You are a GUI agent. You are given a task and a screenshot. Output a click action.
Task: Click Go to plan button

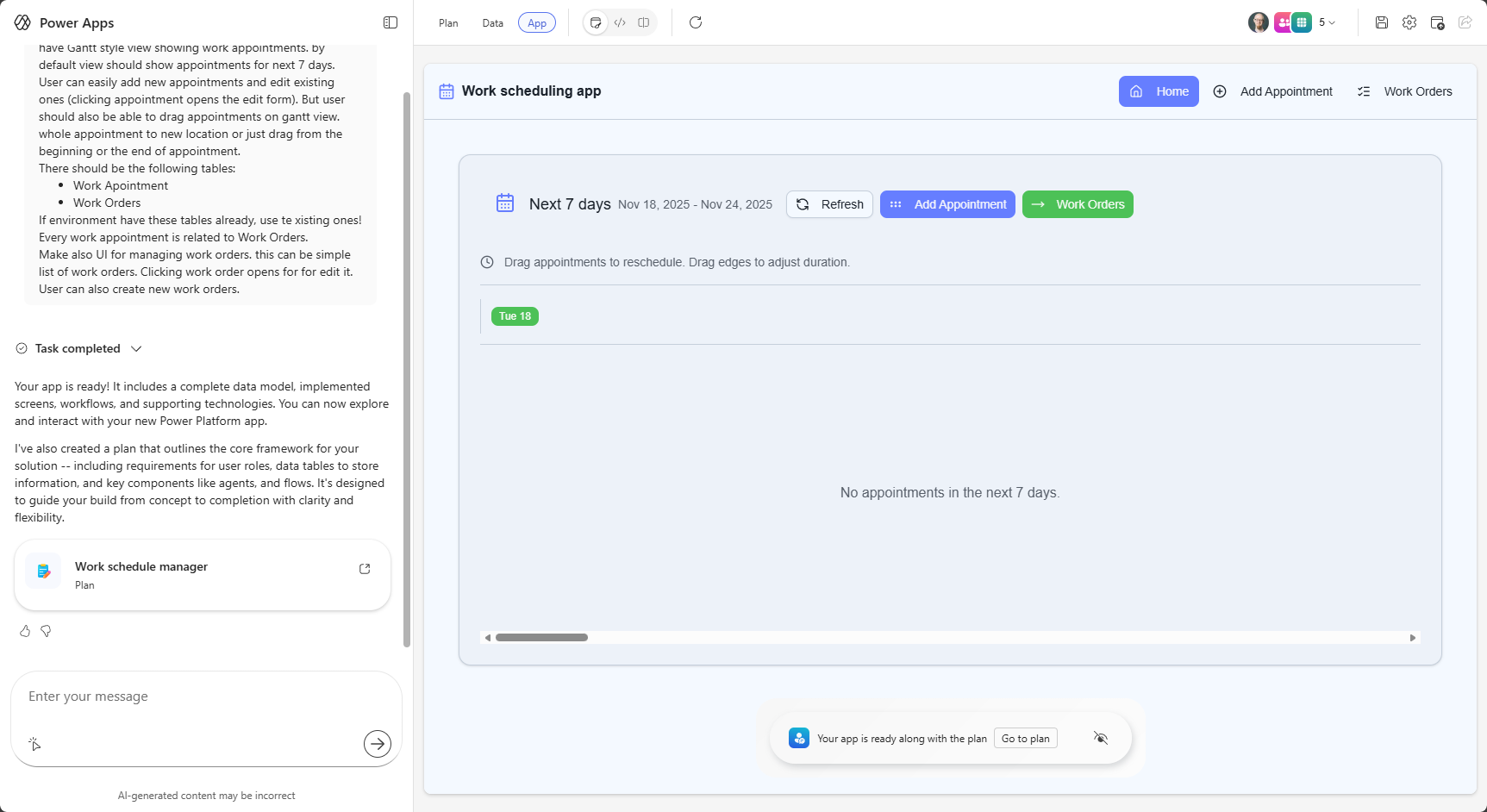[x=1025, y=738]
